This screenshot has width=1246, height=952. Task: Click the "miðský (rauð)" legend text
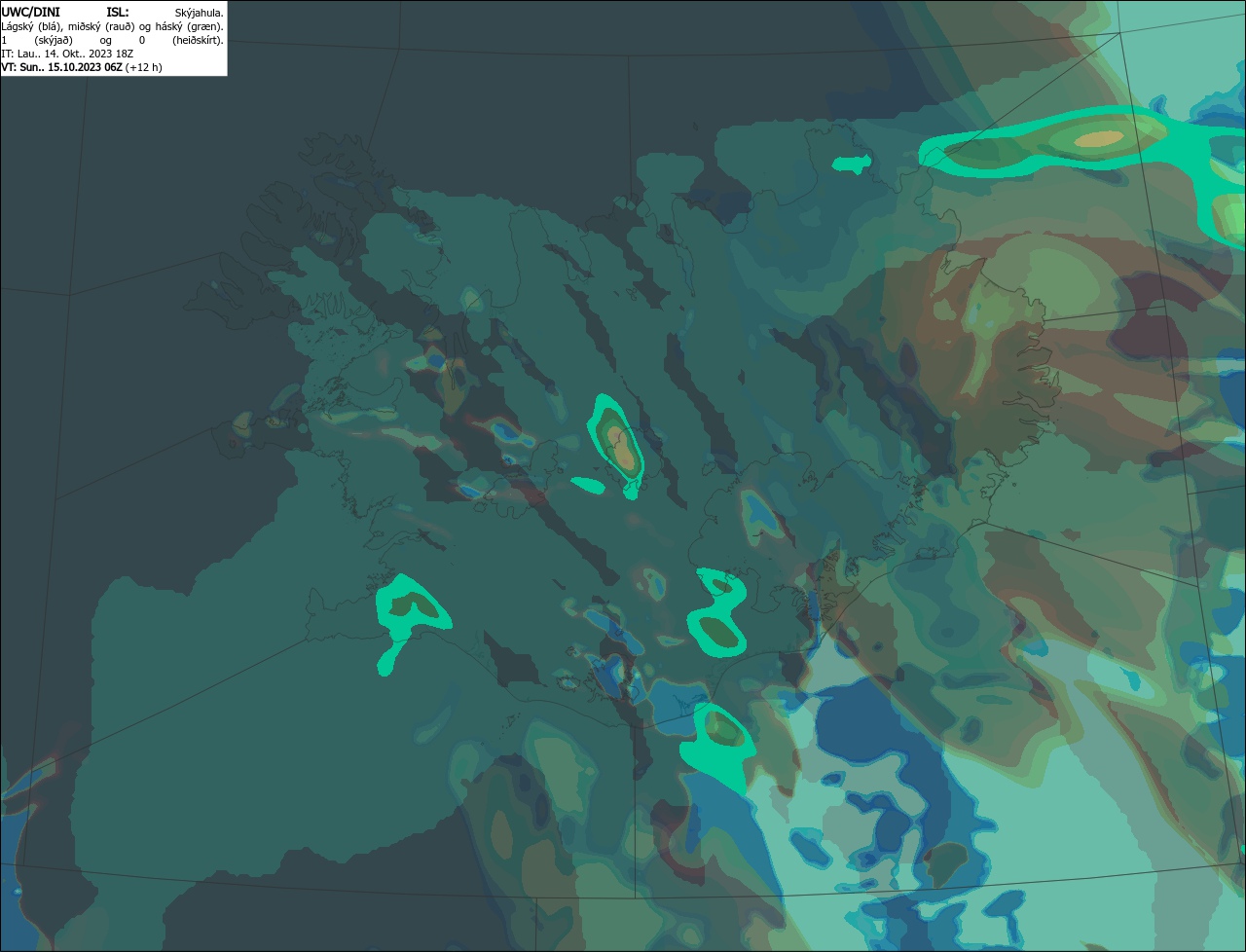click(x=102, y=26)
